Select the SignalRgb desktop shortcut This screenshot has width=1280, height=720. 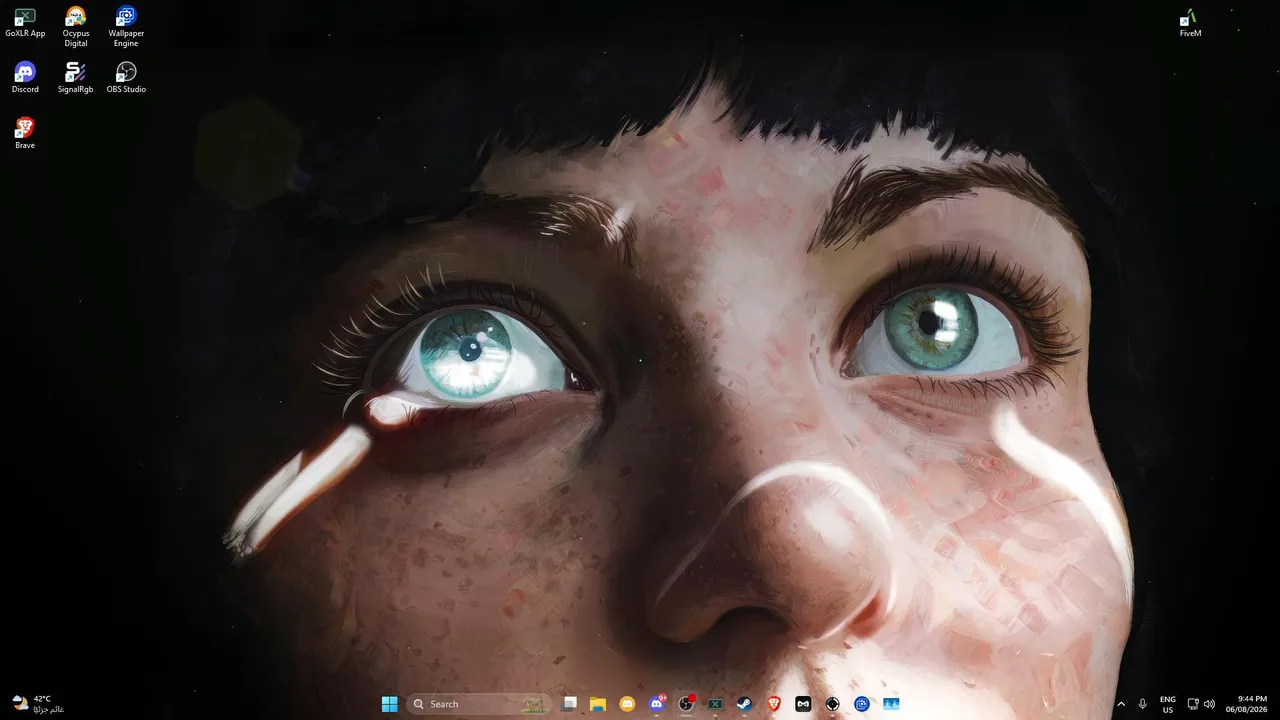(x=76, y=78)
